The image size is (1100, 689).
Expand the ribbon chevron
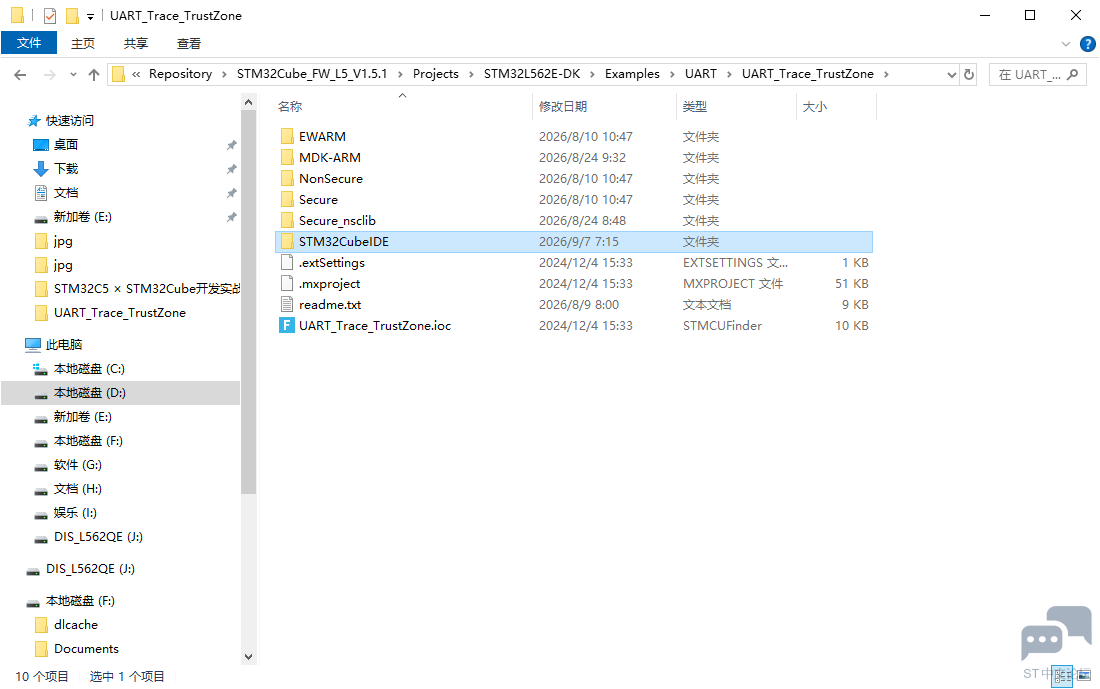1066,44
